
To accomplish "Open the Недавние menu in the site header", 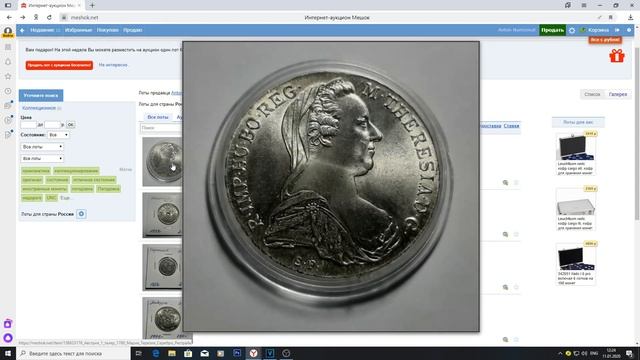I will [45, 30].
